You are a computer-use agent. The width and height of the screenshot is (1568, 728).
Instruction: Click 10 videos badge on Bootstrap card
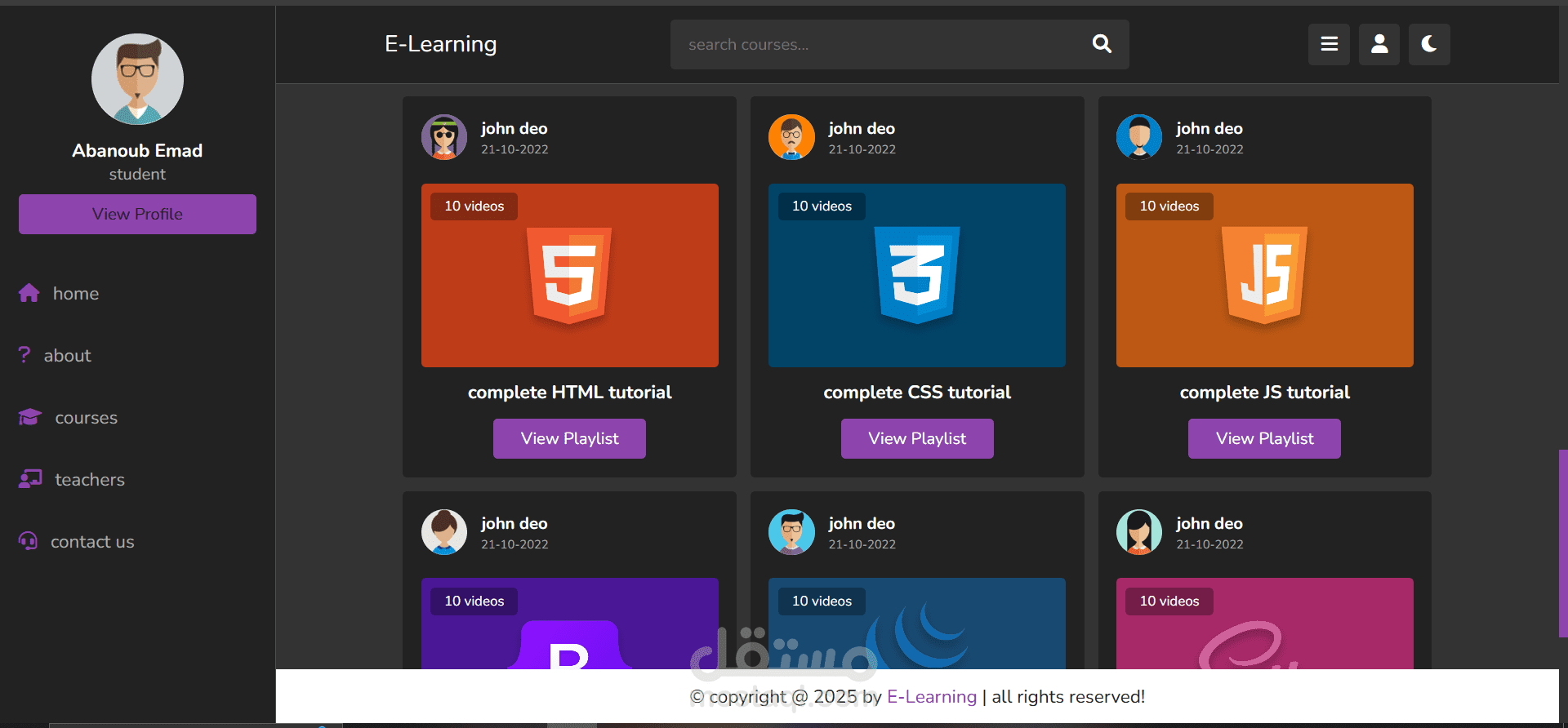(x=474, y=601)
